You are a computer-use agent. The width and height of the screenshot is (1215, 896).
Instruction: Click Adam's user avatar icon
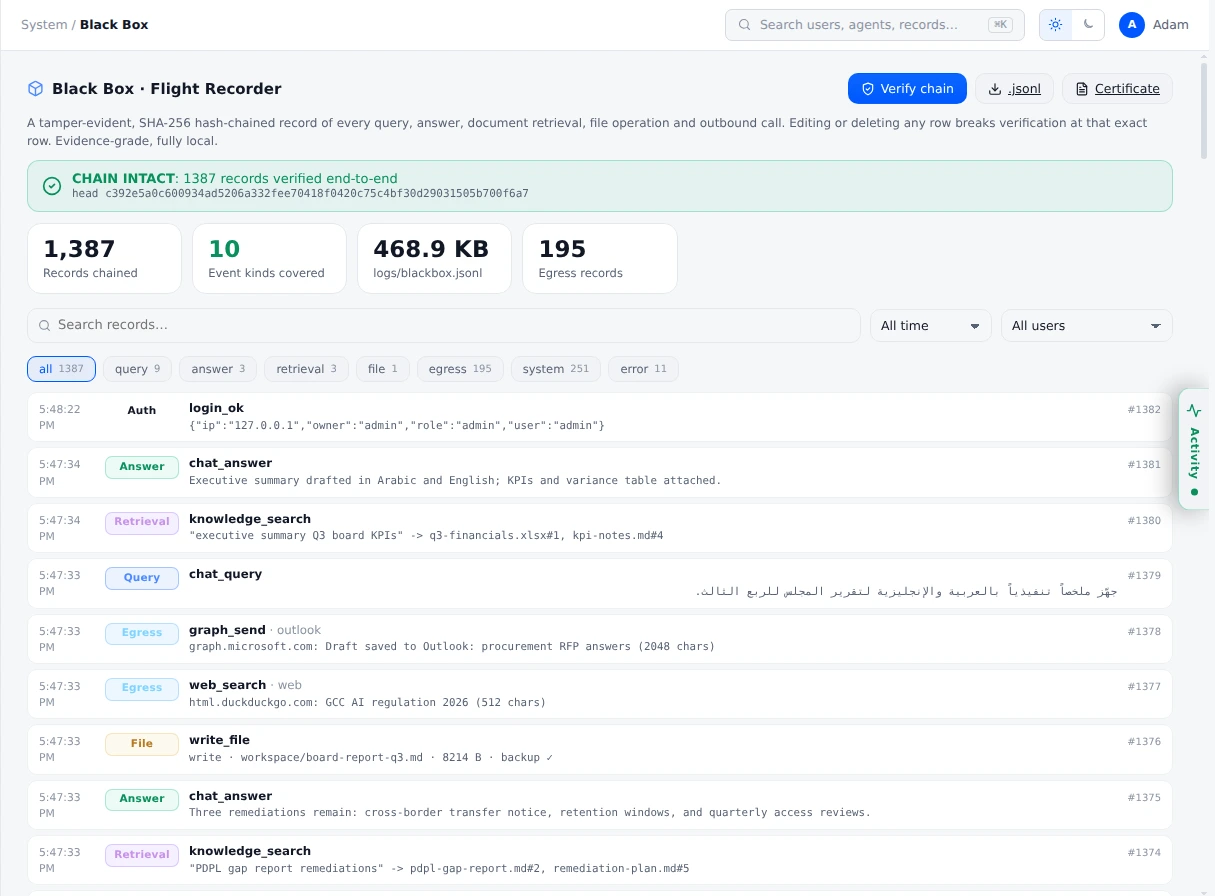point(1131,25)
